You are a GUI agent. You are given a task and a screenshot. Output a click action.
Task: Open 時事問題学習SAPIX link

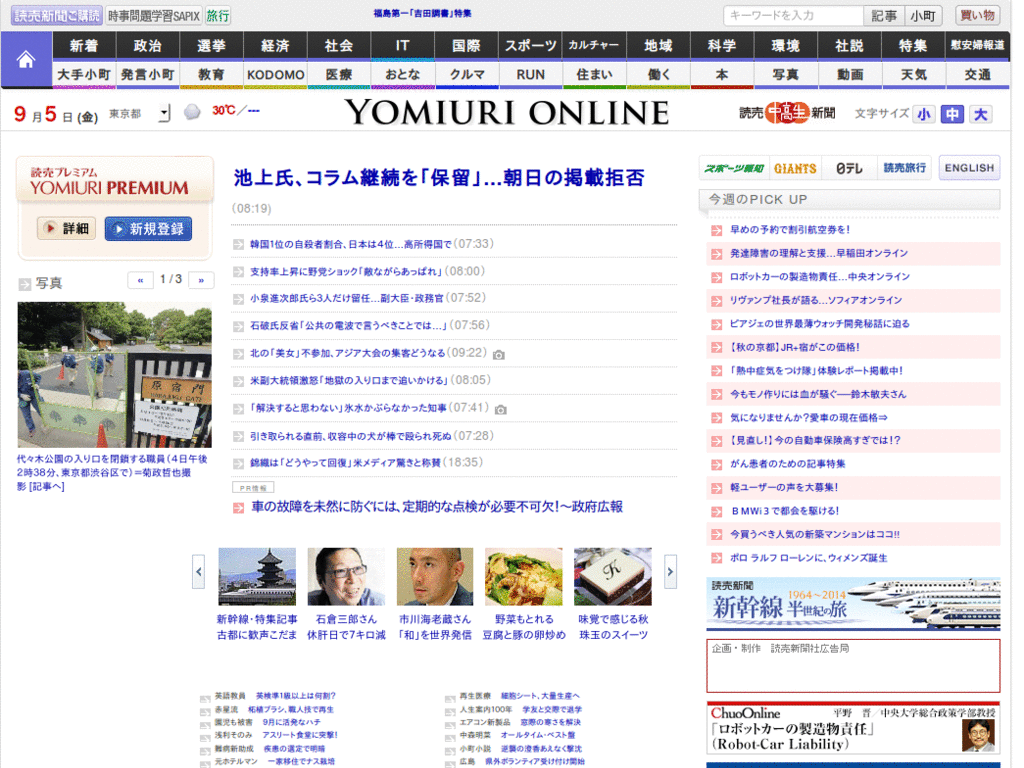pyautogui.click(x=153, y=16)
